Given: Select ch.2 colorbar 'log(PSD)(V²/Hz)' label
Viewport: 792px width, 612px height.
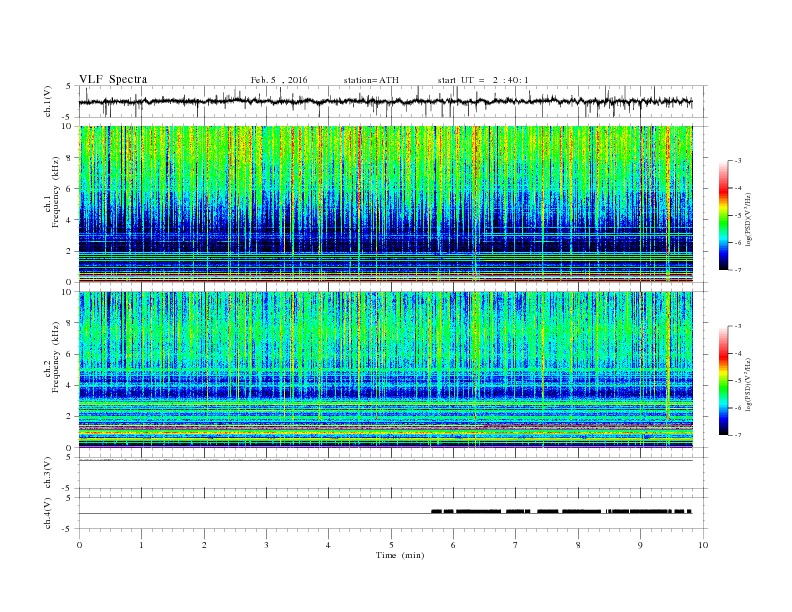Looking at the screenshot, I should [749, 384].
